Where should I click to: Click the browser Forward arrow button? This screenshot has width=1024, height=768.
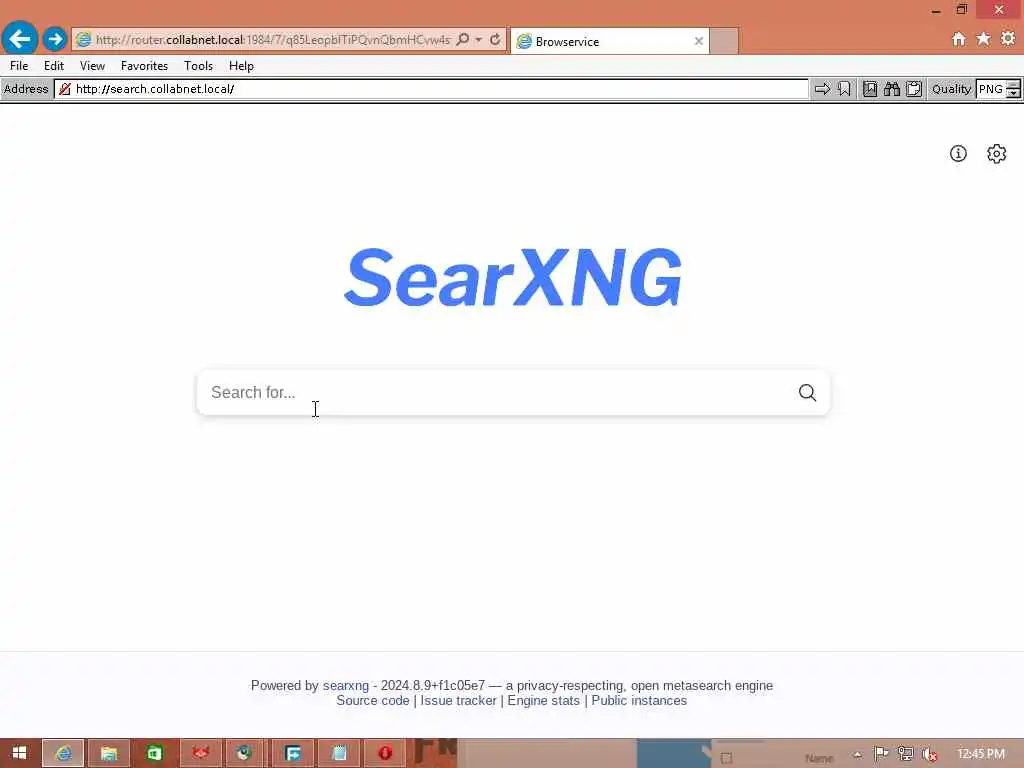point(55,39)
